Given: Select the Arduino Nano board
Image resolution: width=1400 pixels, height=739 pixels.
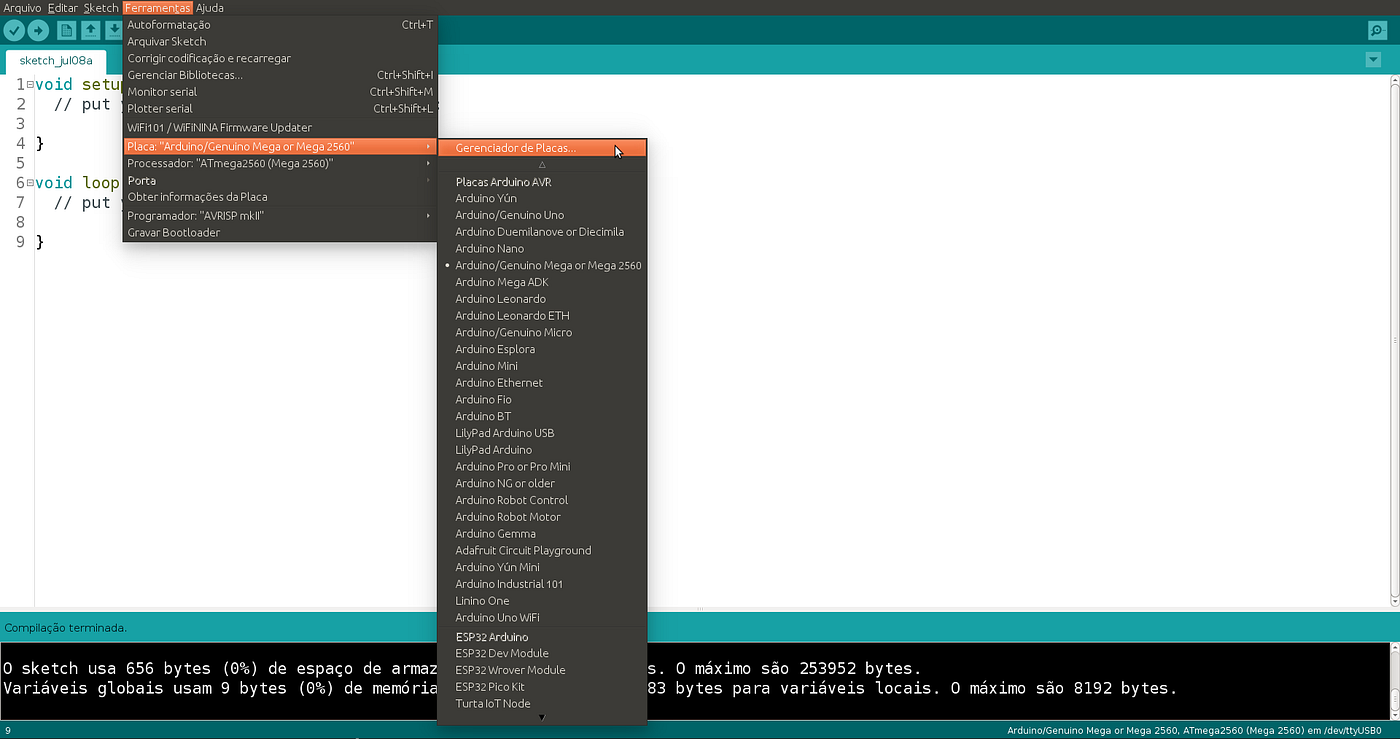Looking at the screenshot, I should pos(490,248).
